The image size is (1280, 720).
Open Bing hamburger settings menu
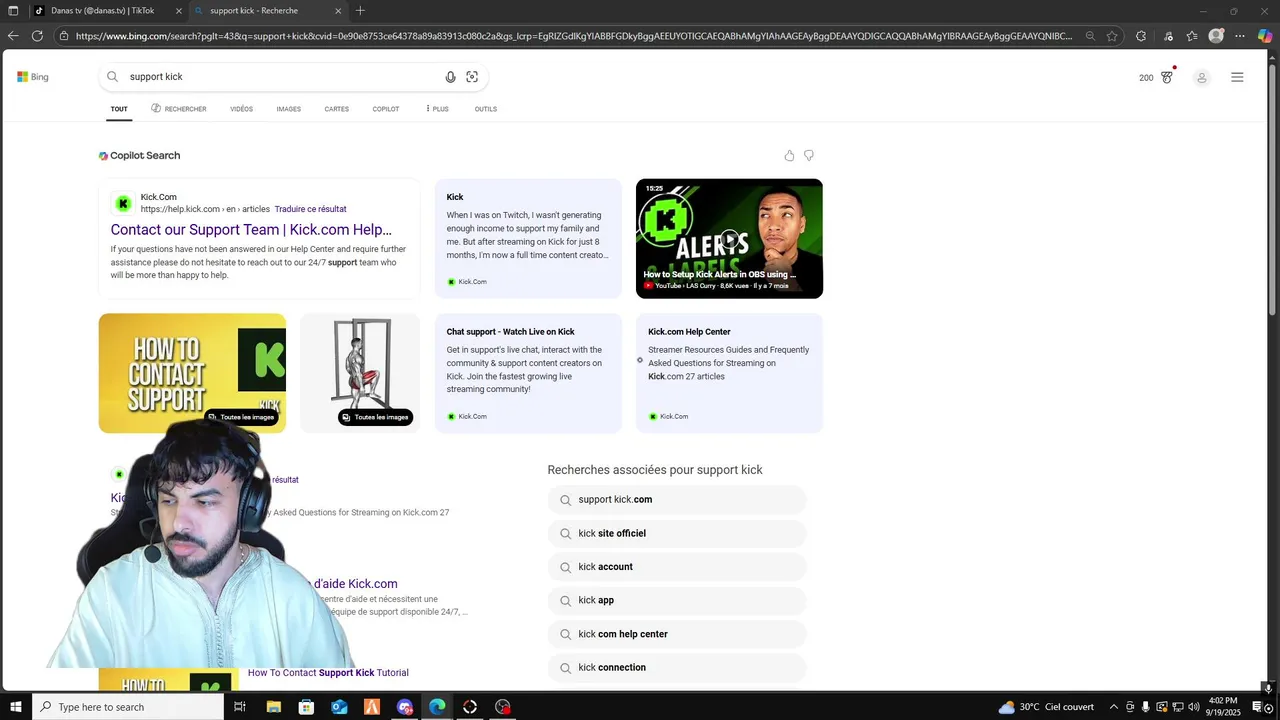tap(1237, 77)
